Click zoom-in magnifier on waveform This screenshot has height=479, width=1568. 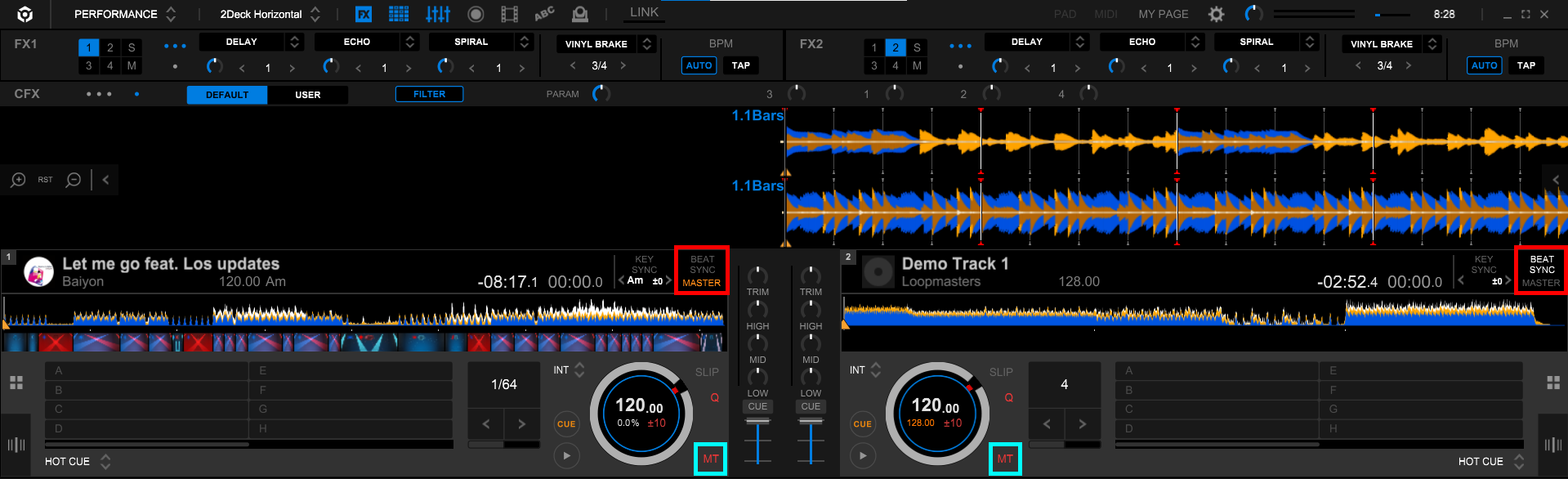click(x=18, y=180)
